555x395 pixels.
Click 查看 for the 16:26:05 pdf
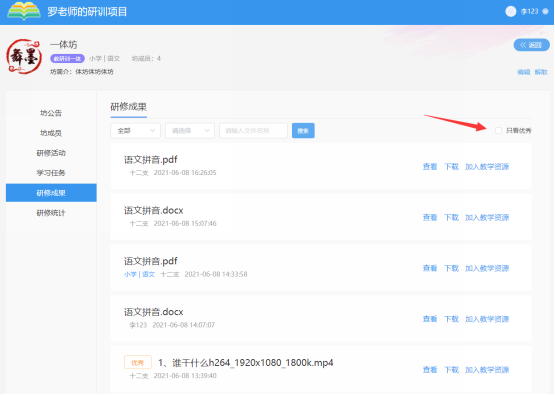[430, 167]
